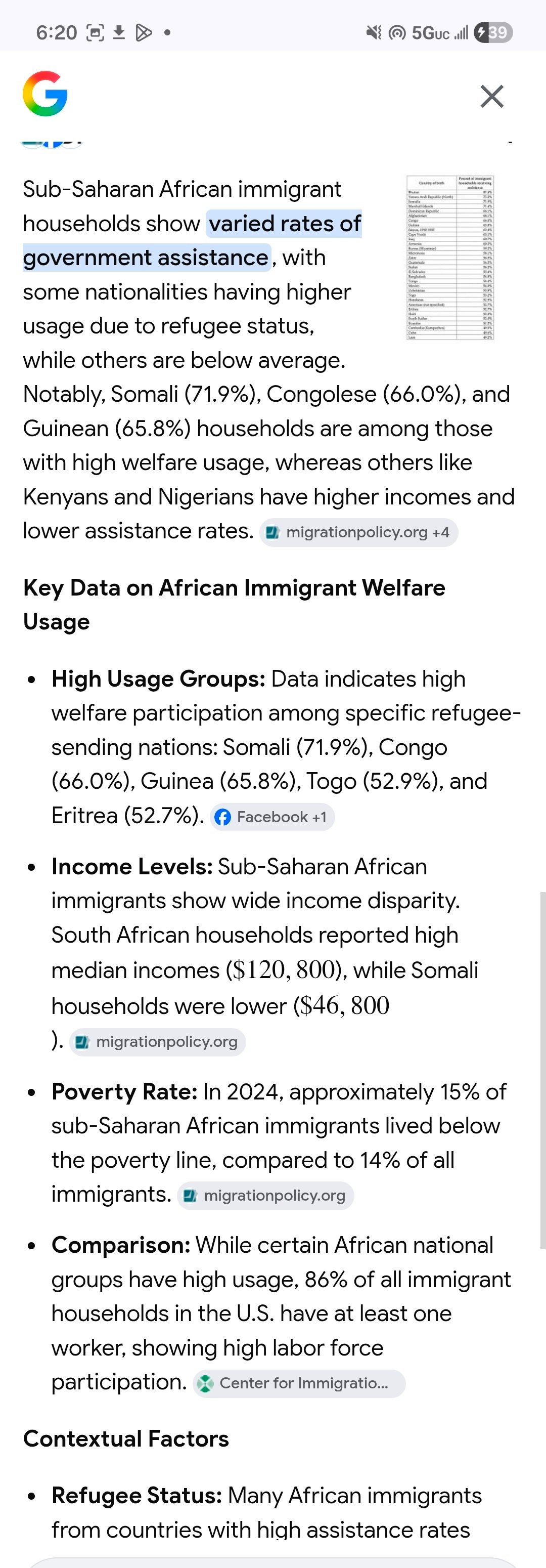Open the migrationpolicy.org +4 source chip
Screen dimensions: 546x1568
pos(359,533)
